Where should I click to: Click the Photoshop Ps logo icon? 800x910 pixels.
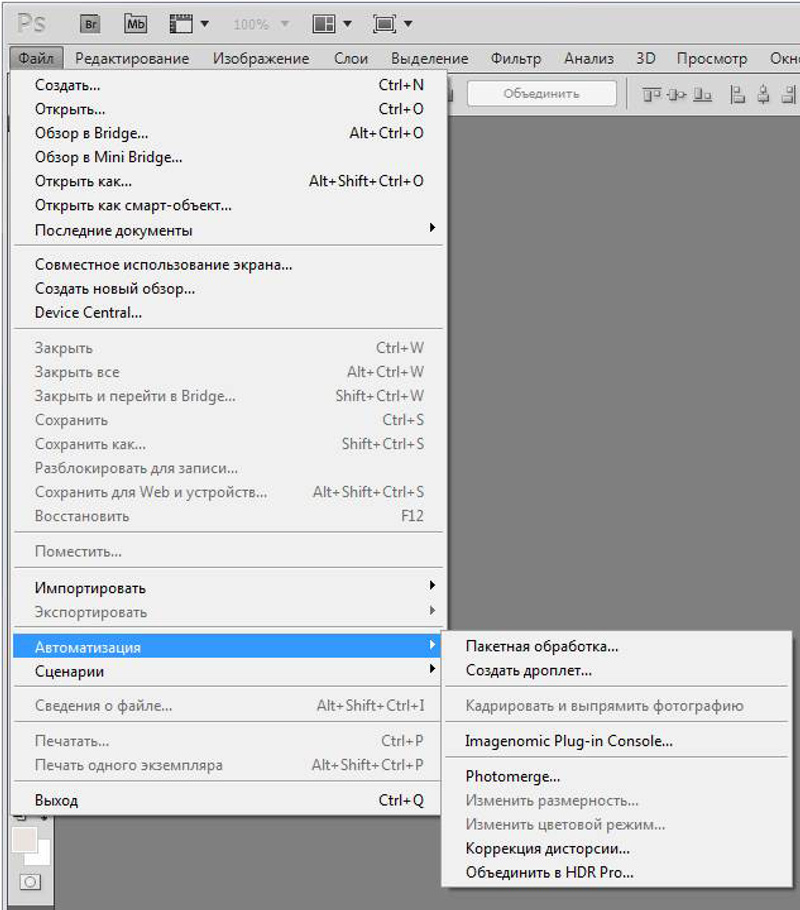31,23
